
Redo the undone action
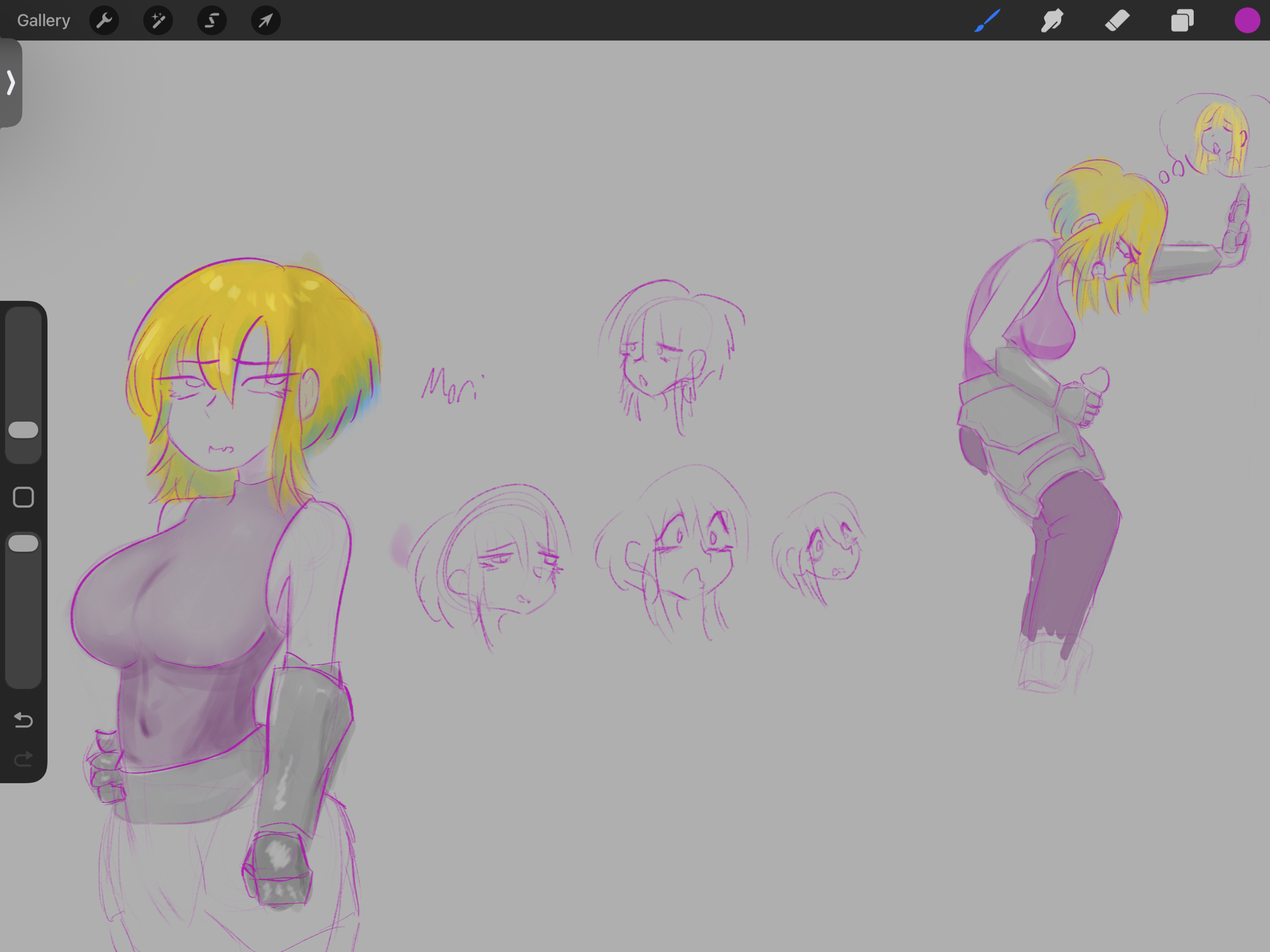click(23, 759)
